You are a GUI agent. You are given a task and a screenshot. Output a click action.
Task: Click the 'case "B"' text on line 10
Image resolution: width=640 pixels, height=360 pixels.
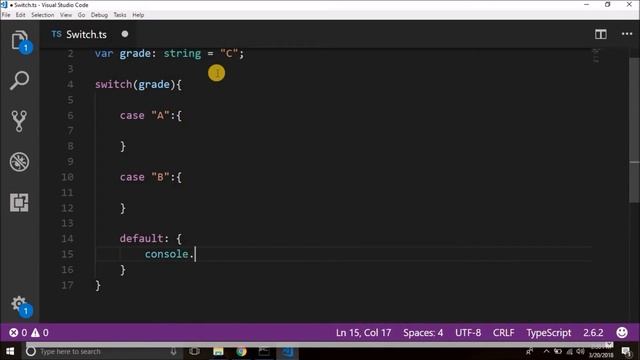pos(144,177)
